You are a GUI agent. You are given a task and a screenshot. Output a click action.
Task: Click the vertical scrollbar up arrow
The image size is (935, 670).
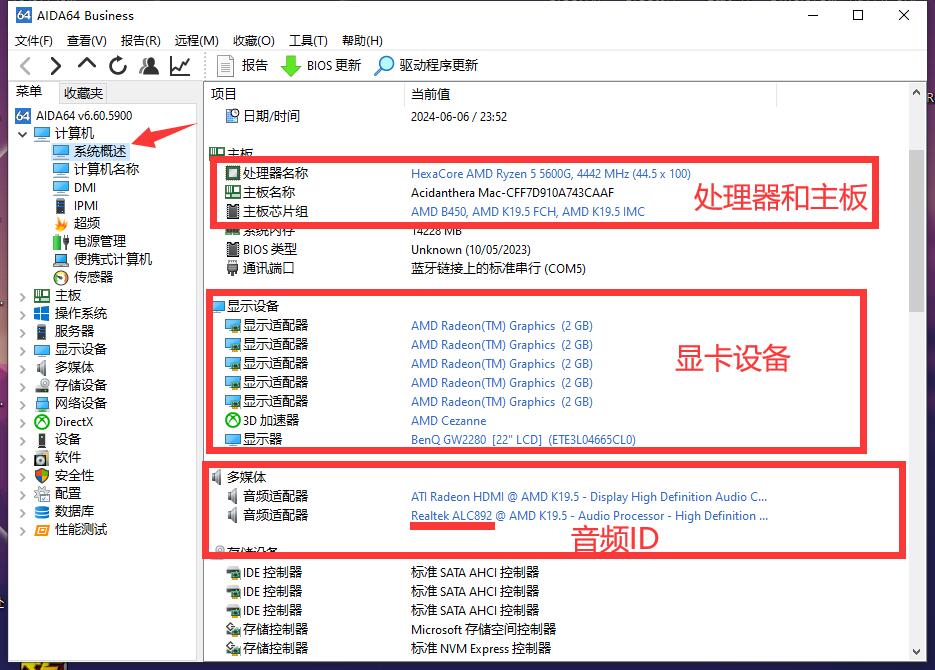(x=916, y=92)
